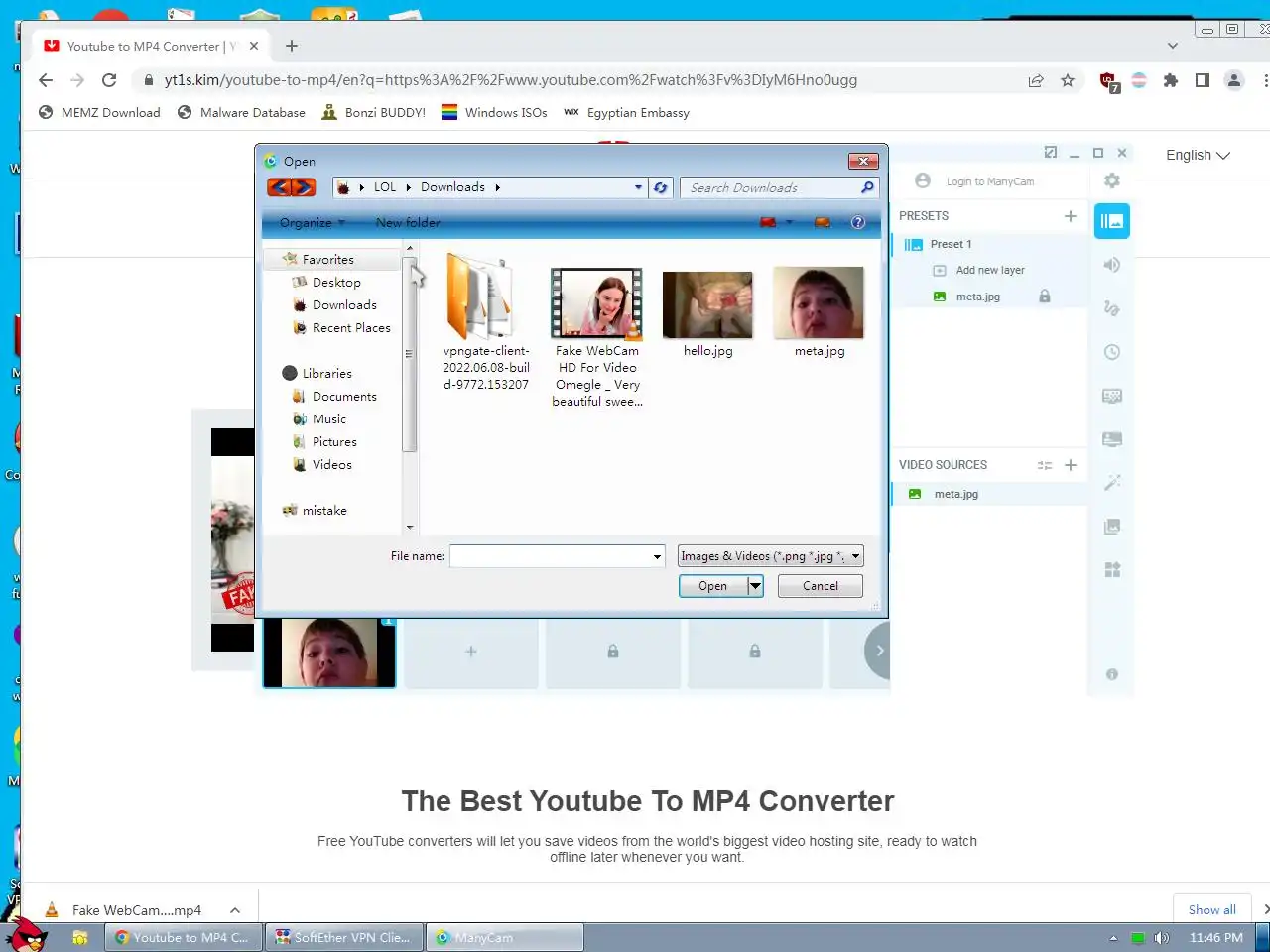Open the Organize menu
Image resolution: width=1270 pixels, height=952 pixels.
click(313, 222)
